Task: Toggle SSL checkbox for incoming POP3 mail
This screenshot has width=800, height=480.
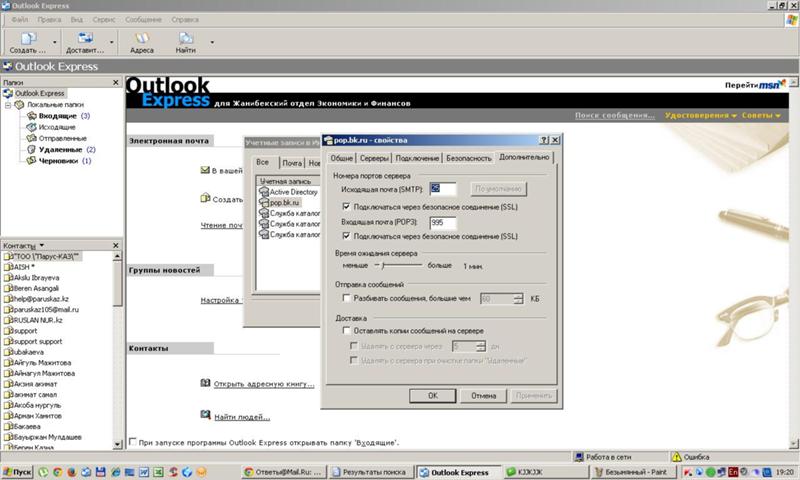Action: [346, 236]
